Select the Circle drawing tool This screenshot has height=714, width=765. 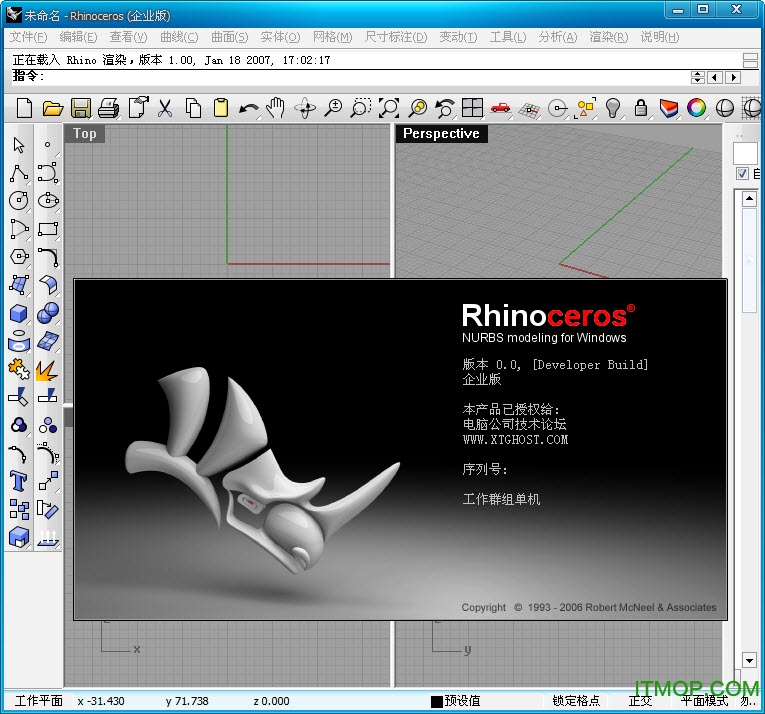tap(19, 201)
